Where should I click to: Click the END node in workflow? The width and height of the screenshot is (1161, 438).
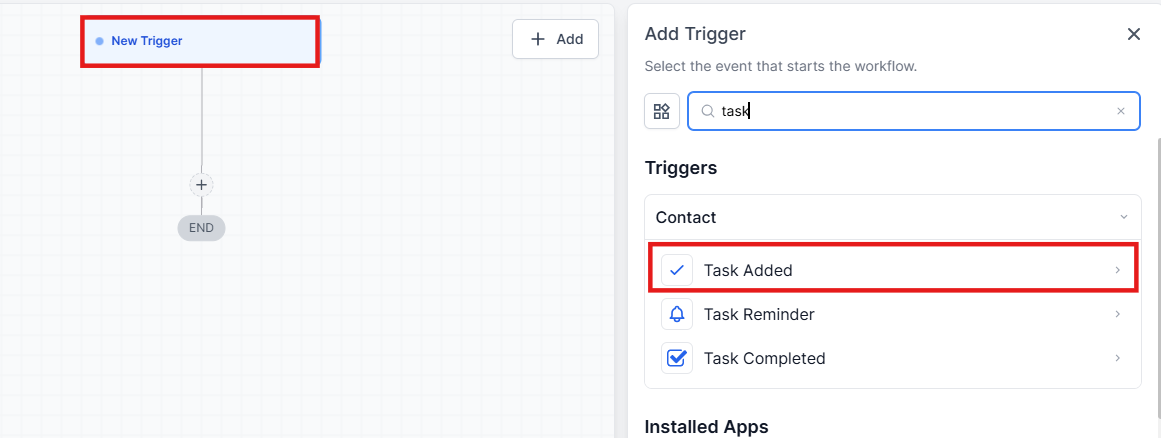201,228
